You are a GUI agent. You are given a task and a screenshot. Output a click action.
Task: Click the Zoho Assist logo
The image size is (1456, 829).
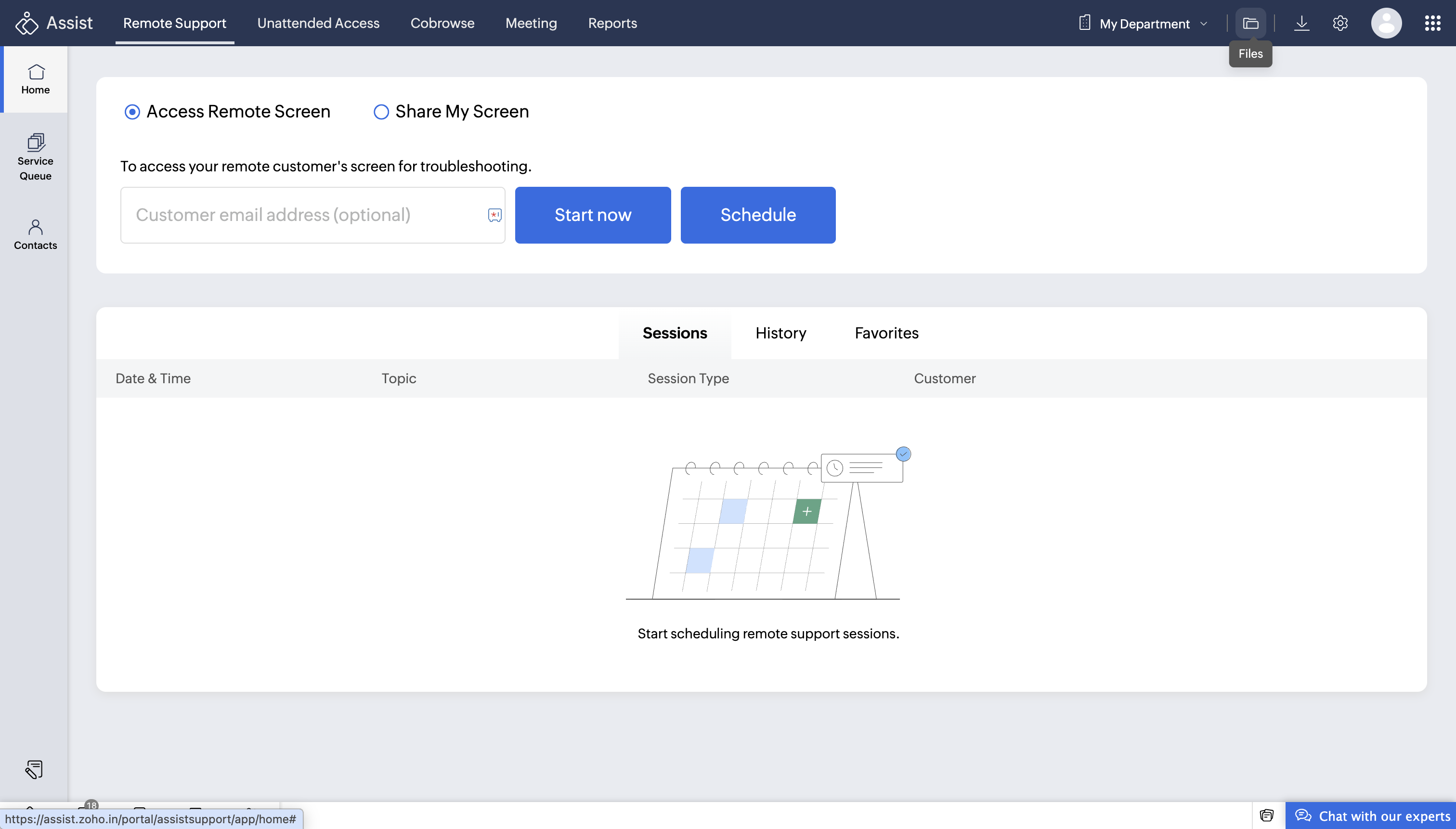54,23
